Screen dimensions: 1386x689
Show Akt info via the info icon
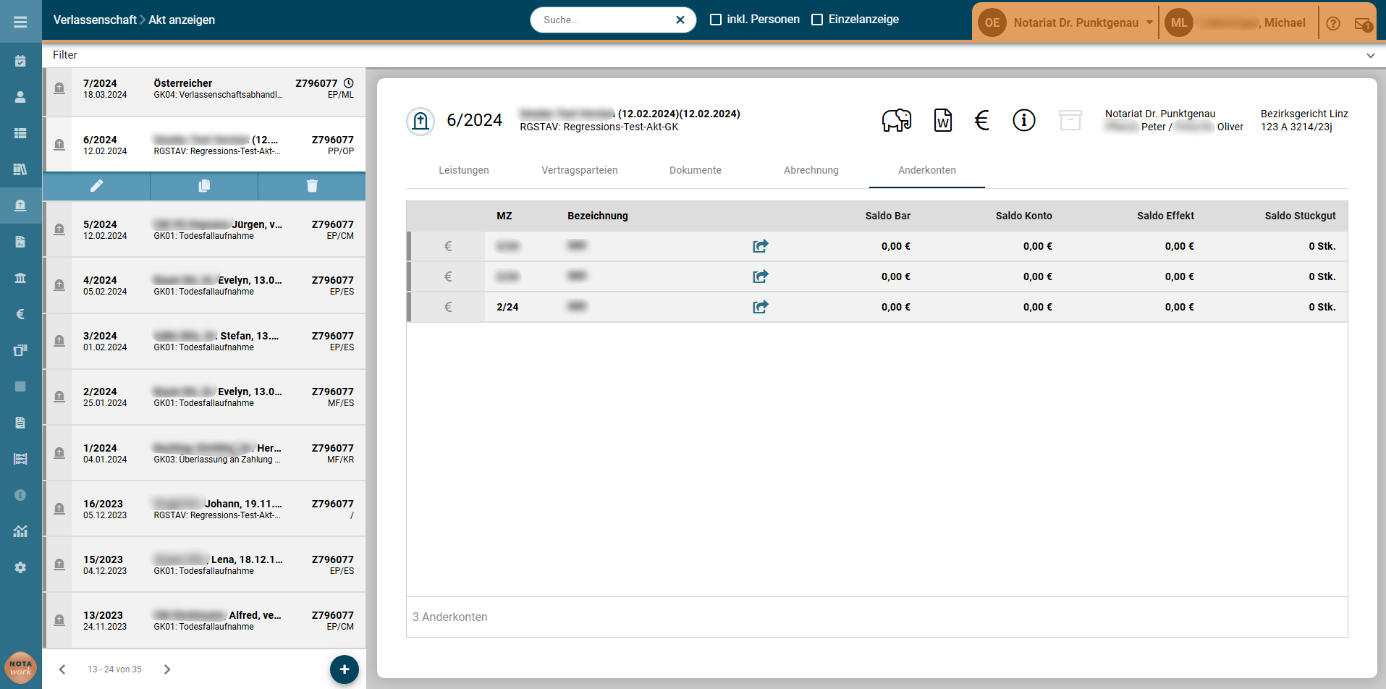click(1024, 121)
